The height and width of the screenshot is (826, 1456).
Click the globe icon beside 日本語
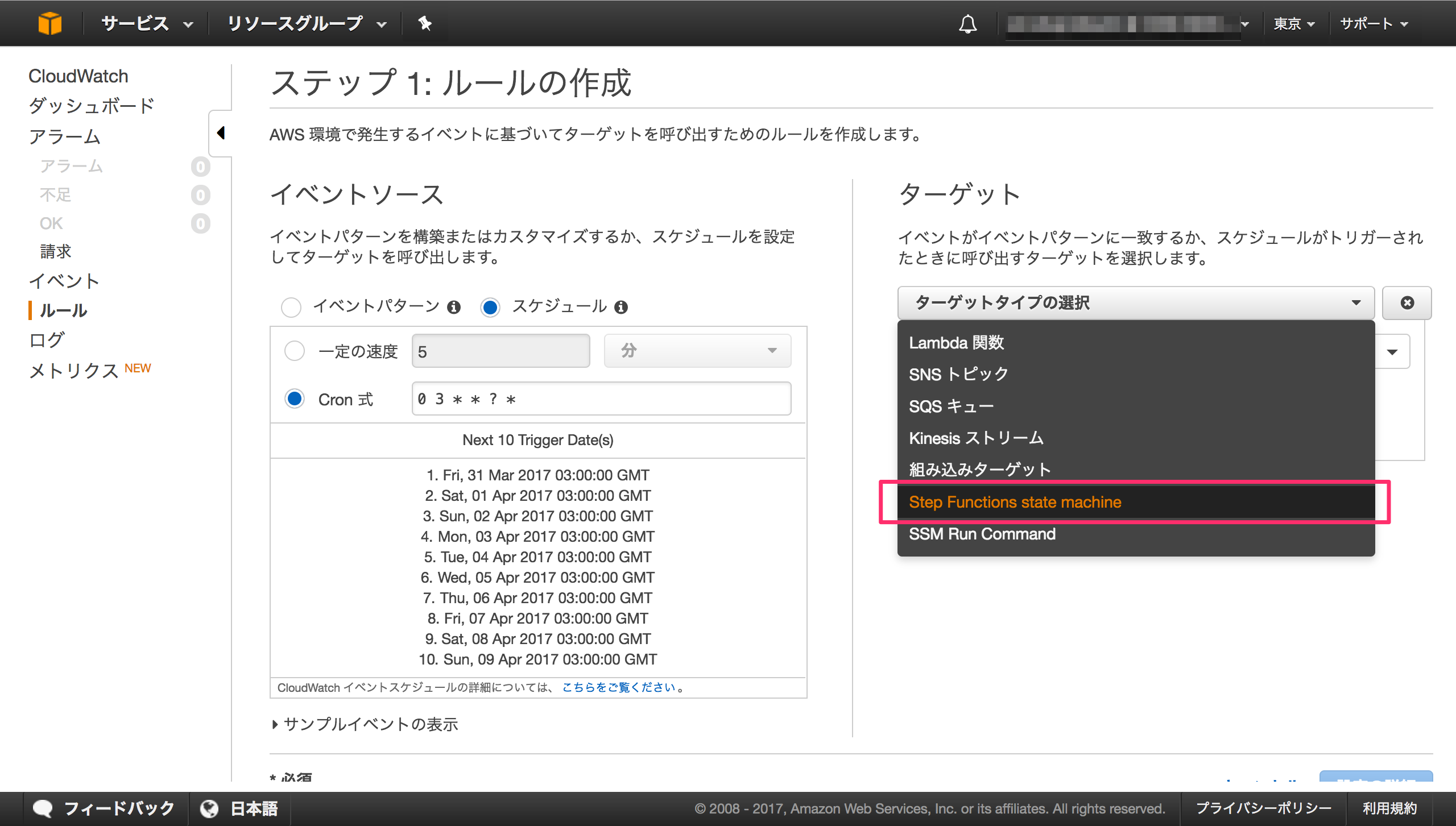pos(210,807)
